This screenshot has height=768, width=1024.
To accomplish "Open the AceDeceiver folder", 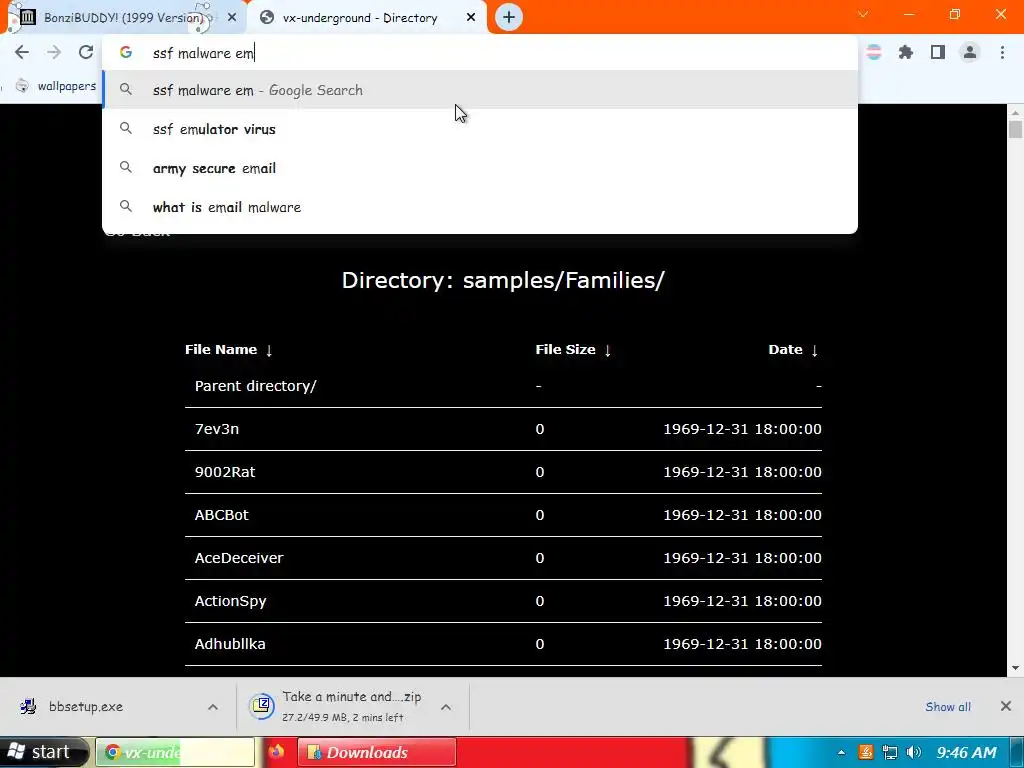I will [x=239, y=558].
